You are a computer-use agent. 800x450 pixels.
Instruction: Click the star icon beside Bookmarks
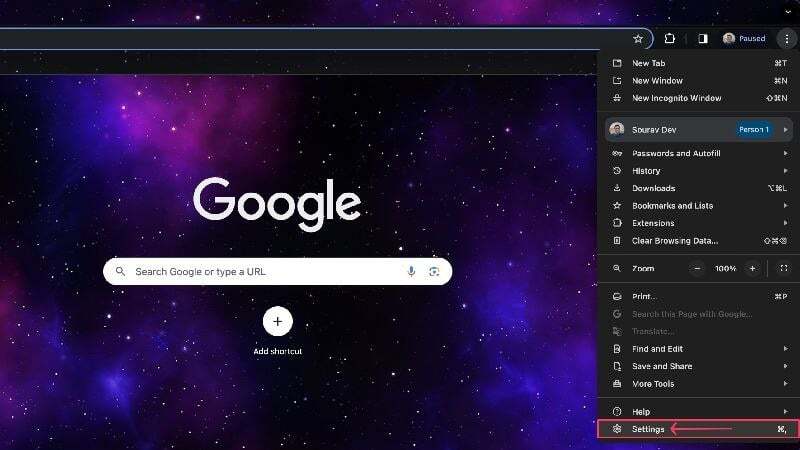[x=617, y=206]
